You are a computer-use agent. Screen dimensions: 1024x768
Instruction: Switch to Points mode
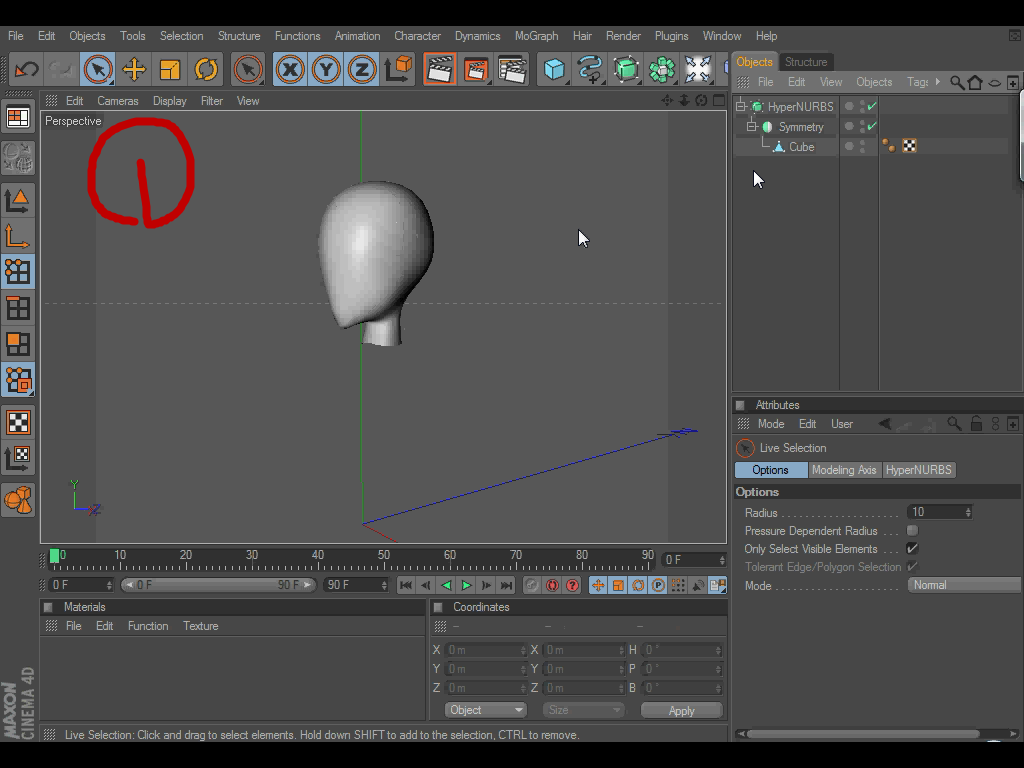tap(18, 272)
